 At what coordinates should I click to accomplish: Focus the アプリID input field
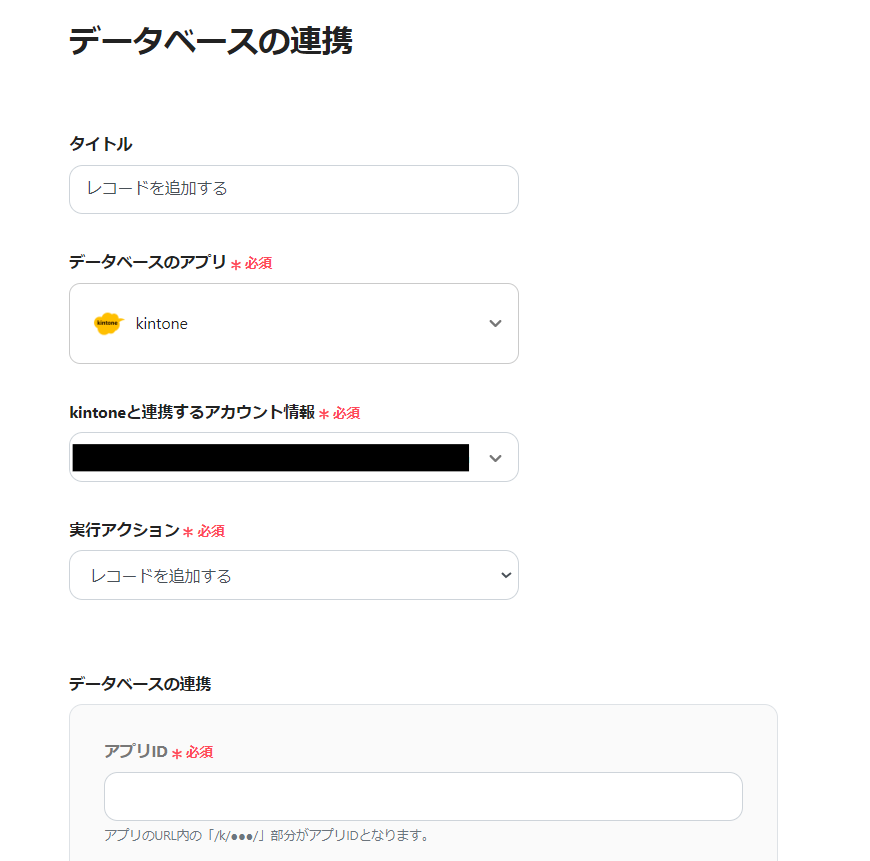pos(423,796)
